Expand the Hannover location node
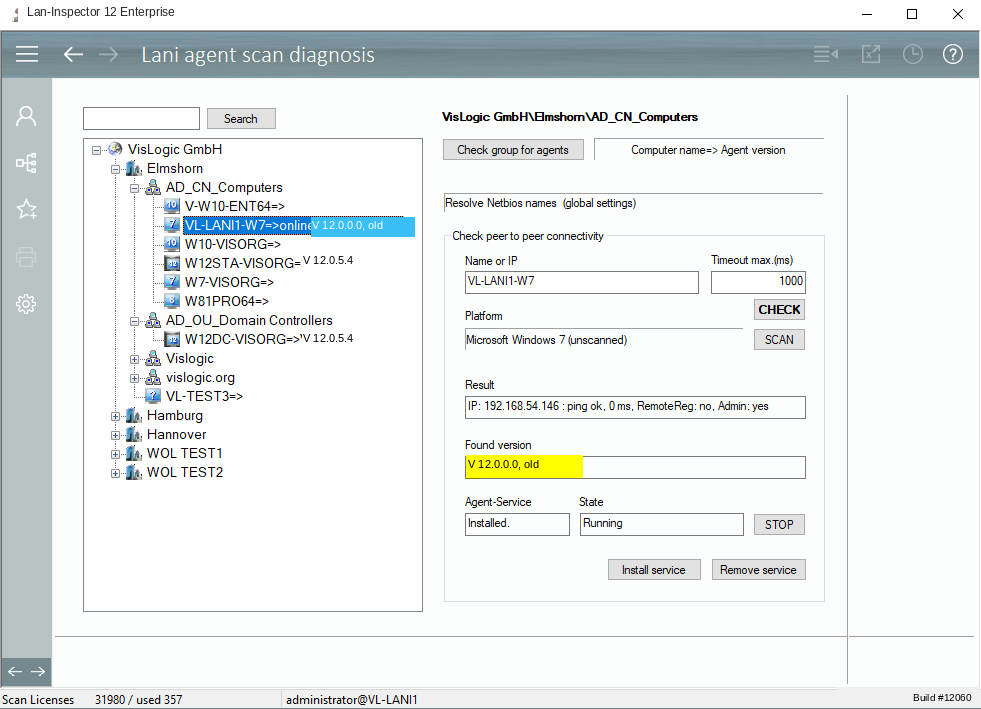Image resolution: width=981 pixels, height=709 pixels. point(115,436)
